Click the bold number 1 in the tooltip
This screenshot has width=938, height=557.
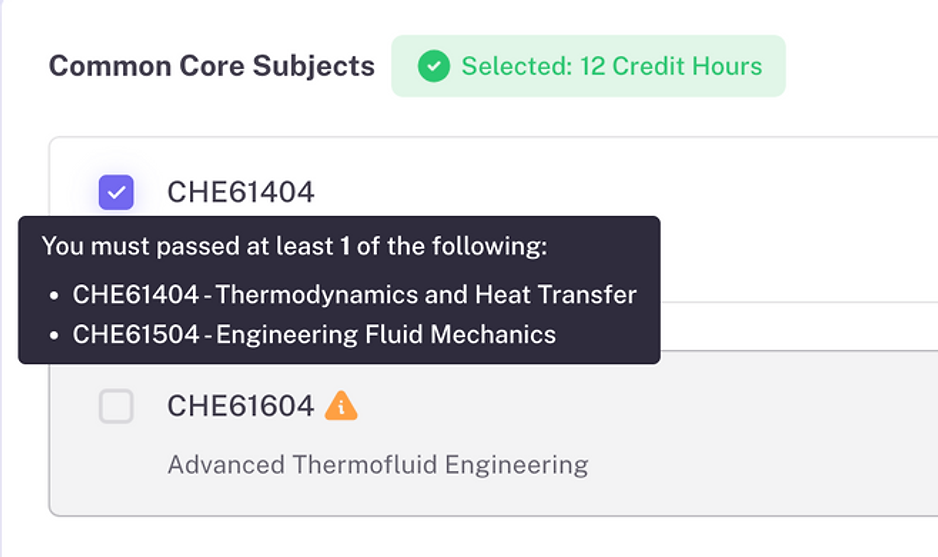pyautogui.click(x=345, y=247)
